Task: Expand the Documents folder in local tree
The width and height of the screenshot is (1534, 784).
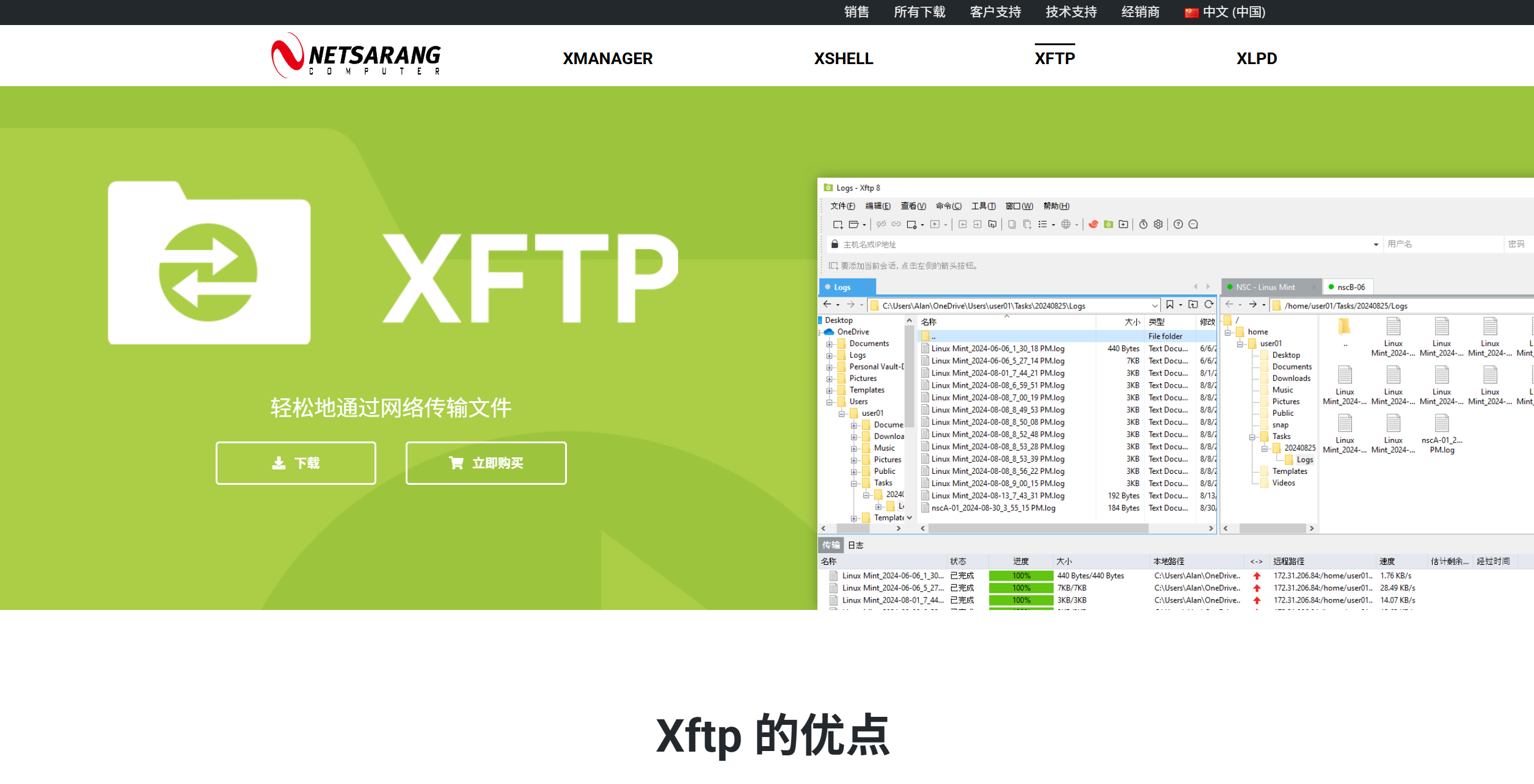Action: click(x=830, y=344)
